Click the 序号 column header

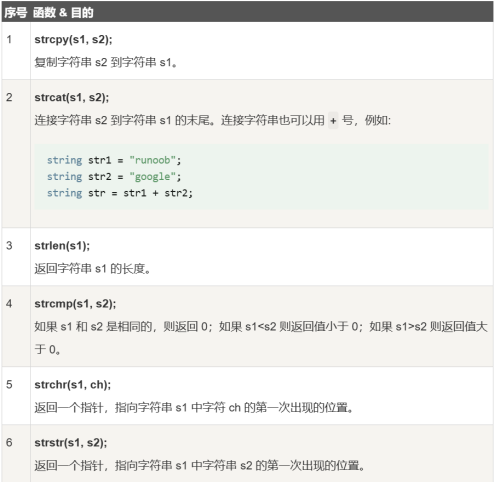click(x=16, y=13)
